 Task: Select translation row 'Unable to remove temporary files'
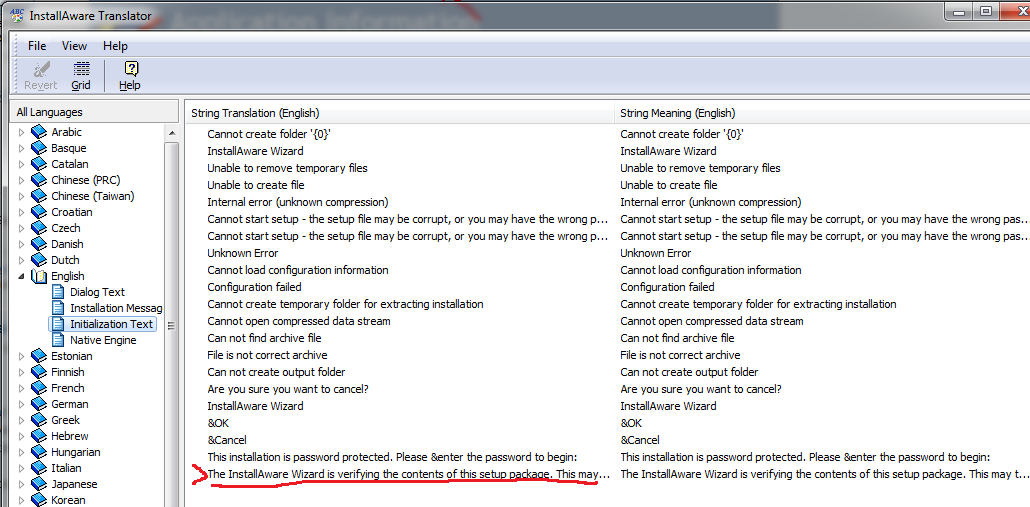tap(287, 168)
